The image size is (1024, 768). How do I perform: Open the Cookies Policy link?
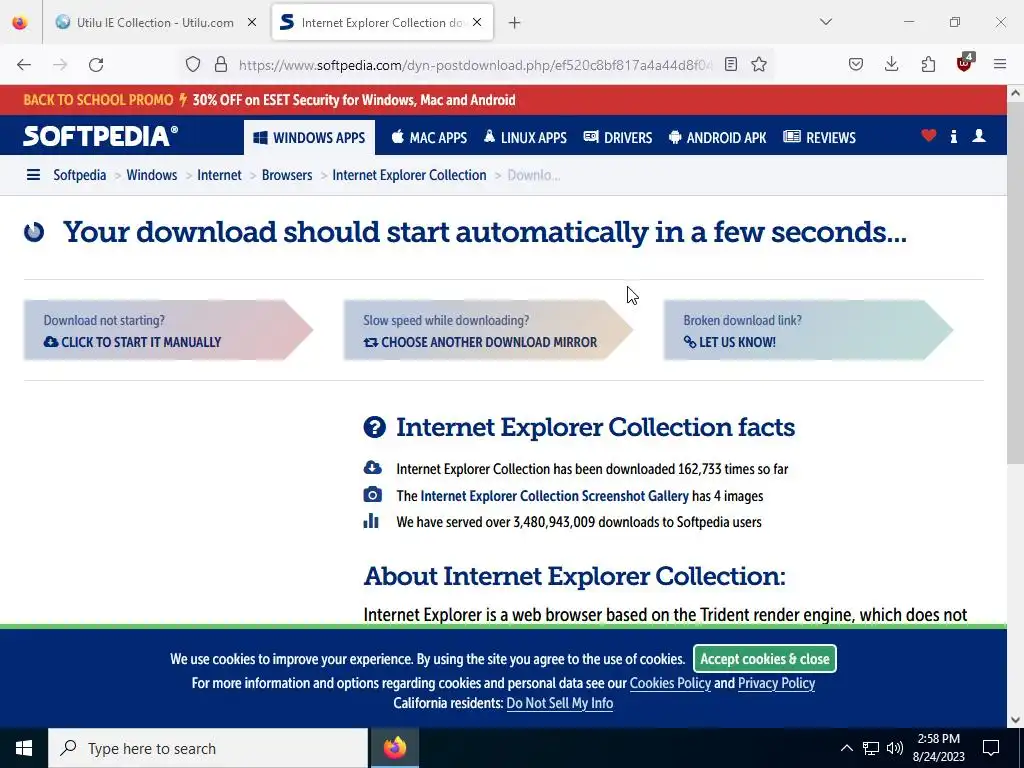click(x=670, y=683)
